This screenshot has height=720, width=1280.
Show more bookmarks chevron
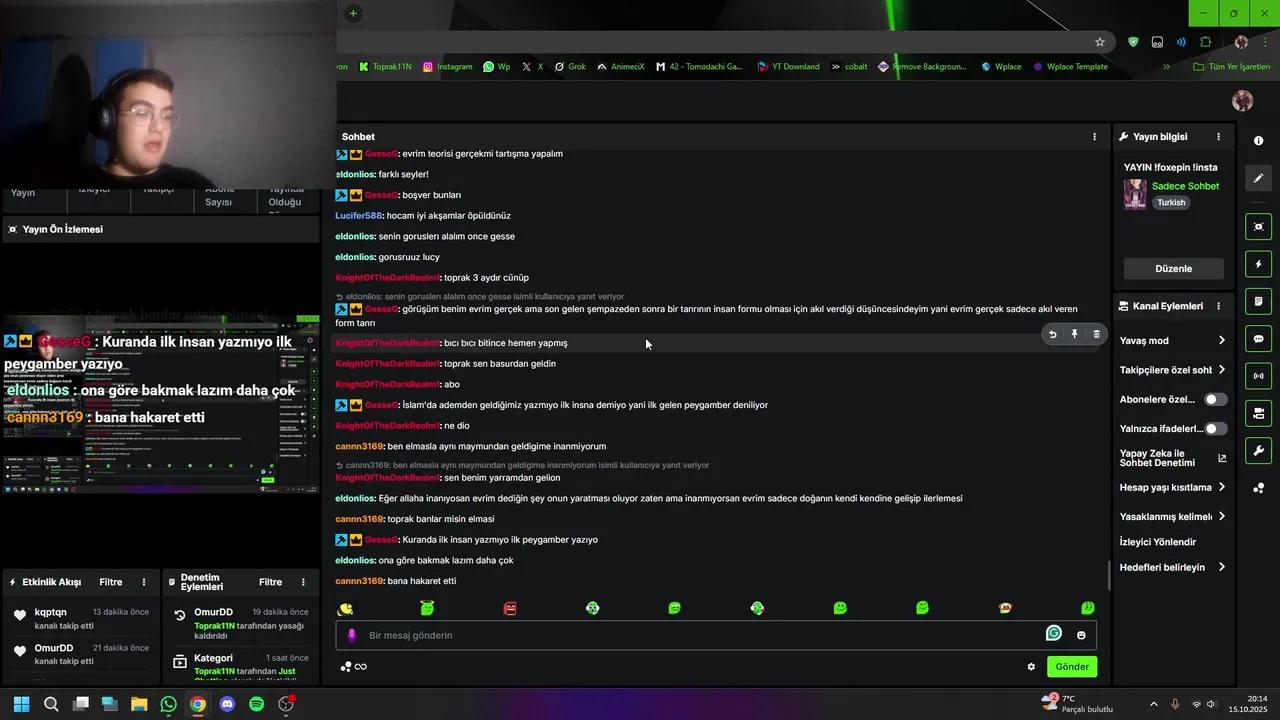pos(1166,66)
